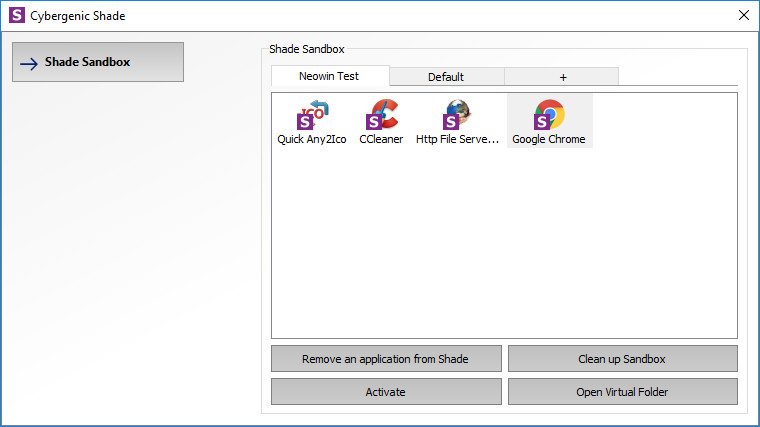The width and height of the screenshot is (760, 427).
Task: Click the "Google Chrome" text label
Action: point(548,140)
